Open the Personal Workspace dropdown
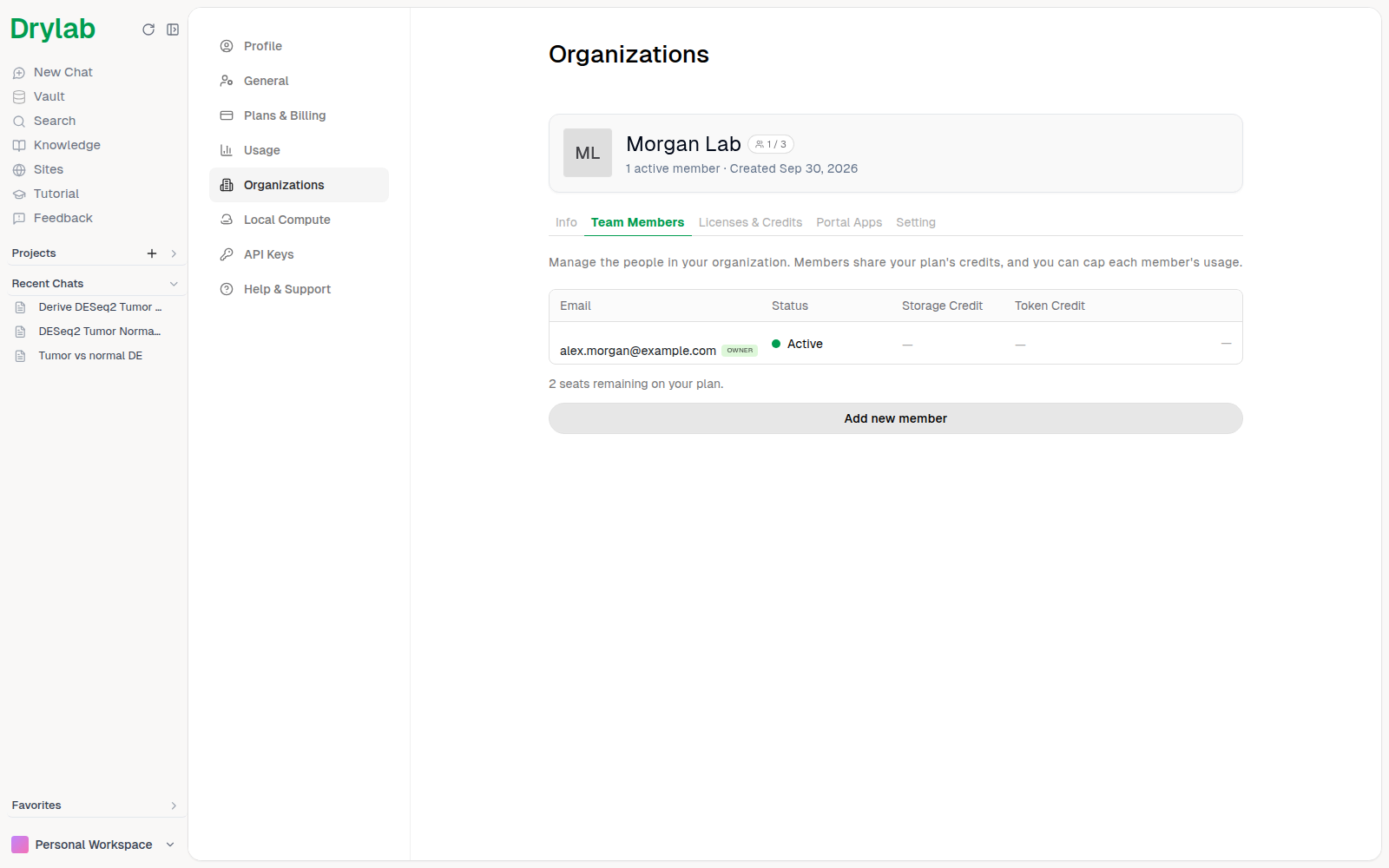The height and width of the screenshot is (868, 1389). (x=93, y=845)
